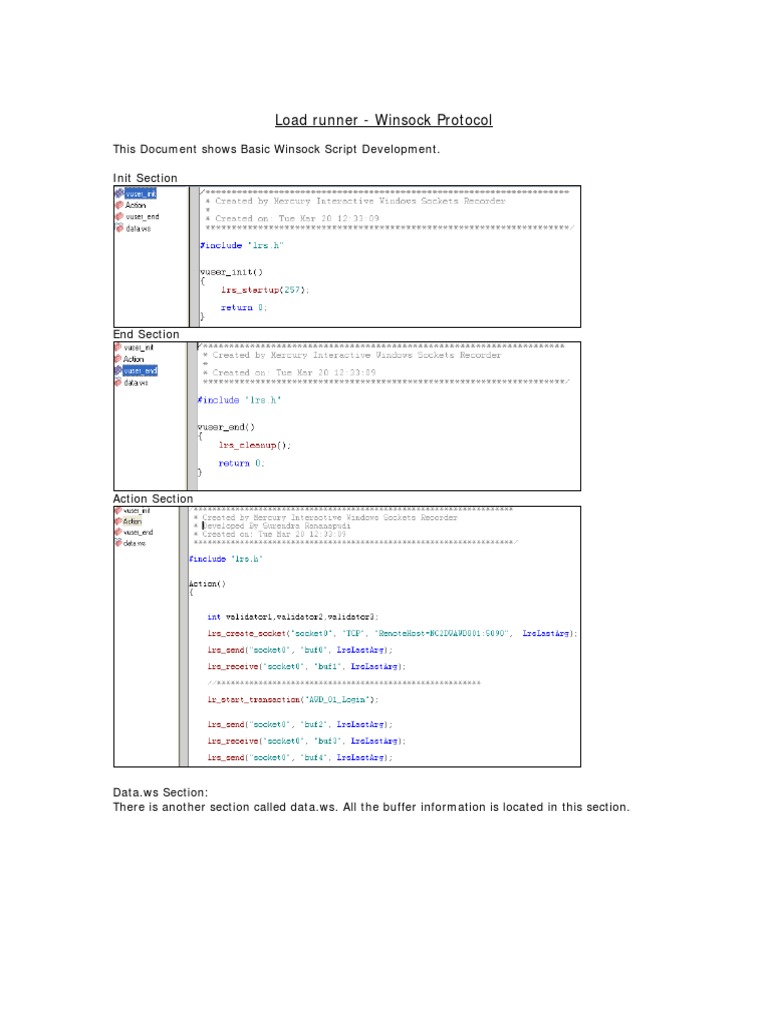Click the vuser_end icon in End Section tree

(x=118, y=371)
